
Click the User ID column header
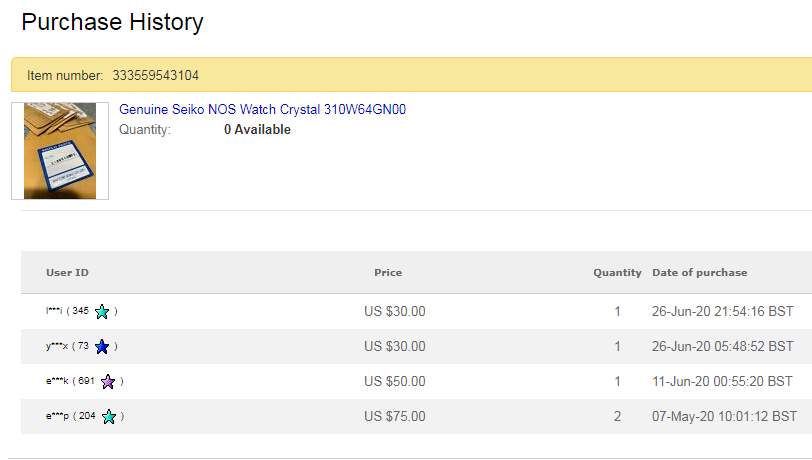[67, 273]
